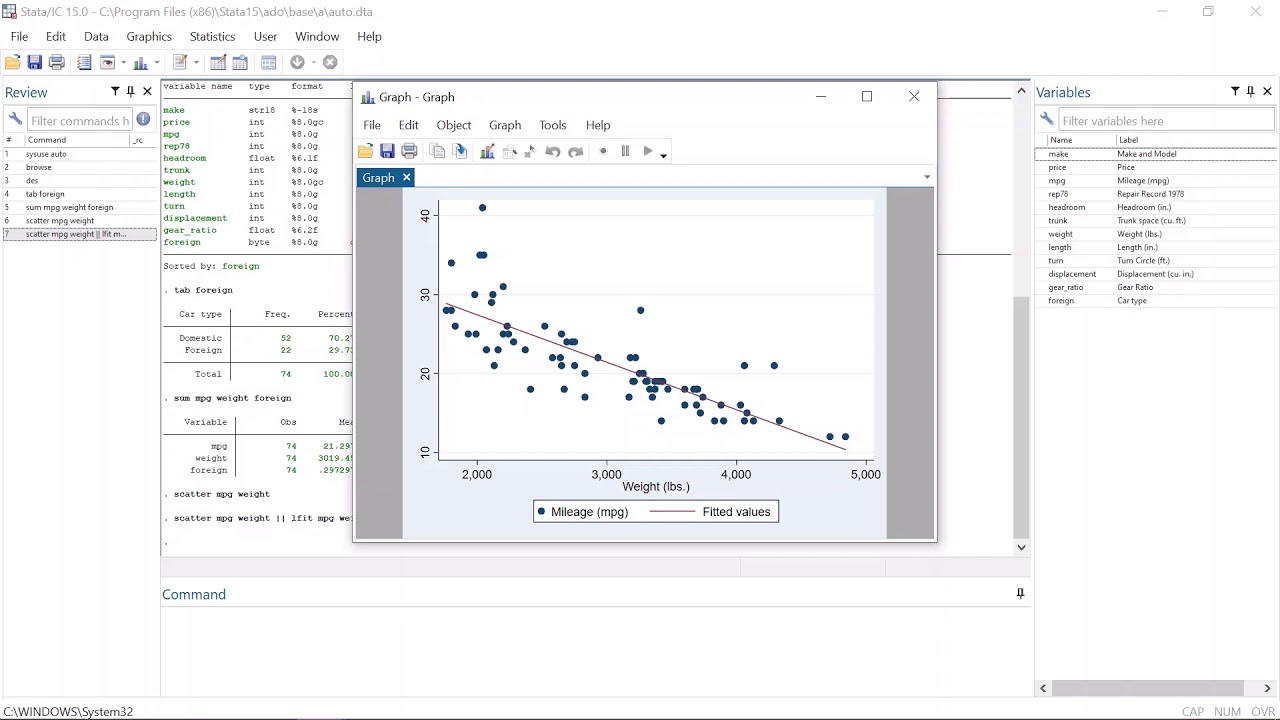Select 'tab foreign' command in Review list
The width and height of the screenshot is (1280, 720).
click(x=45, y=194)
